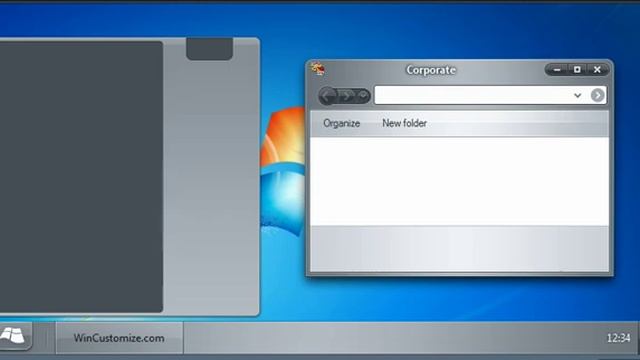
Task: Maximize the Corporate window
Action: pos(577,70)
